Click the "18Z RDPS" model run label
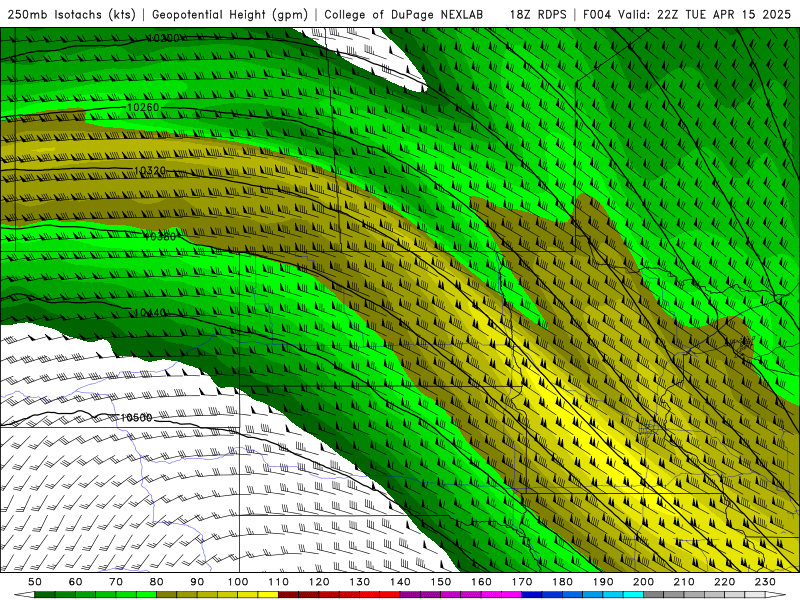The image size is (800, 600). pos(538,14)
